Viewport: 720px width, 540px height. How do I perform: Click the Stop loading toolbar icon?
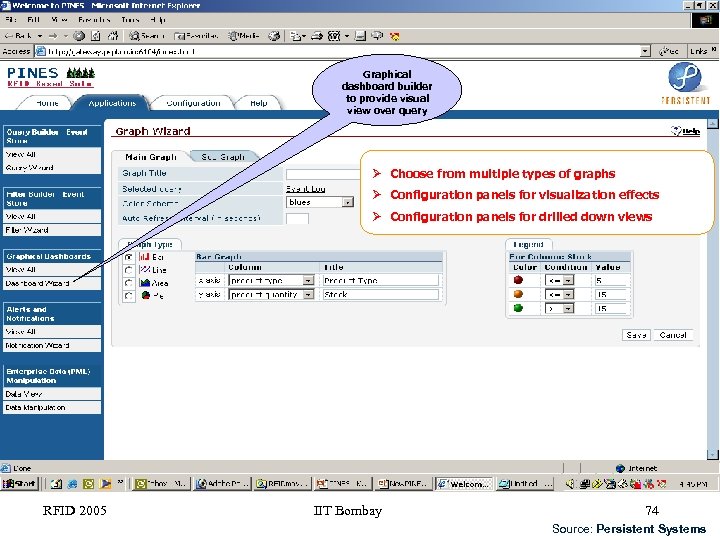[79, 36]
